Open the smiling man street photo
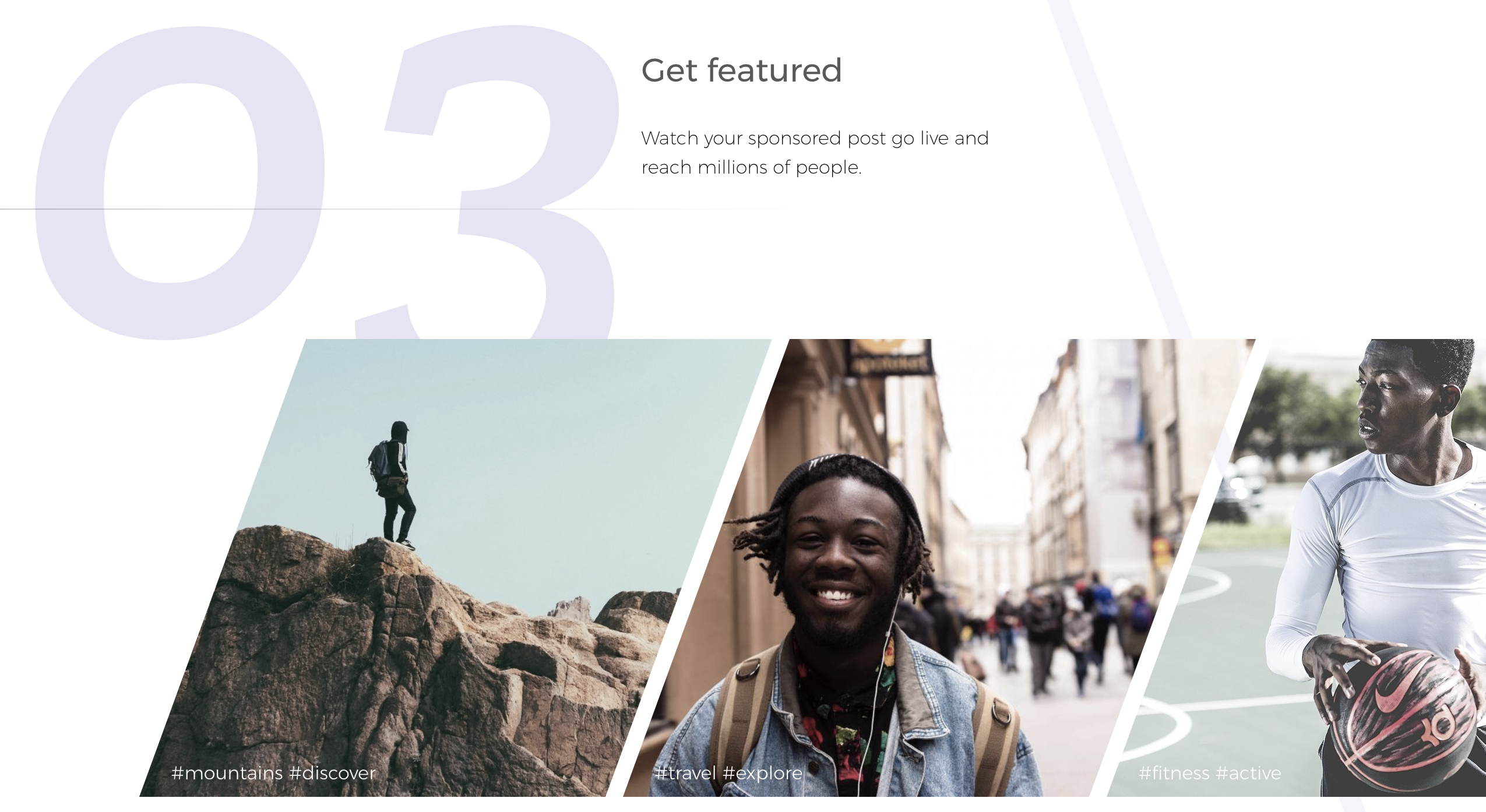 938,568
